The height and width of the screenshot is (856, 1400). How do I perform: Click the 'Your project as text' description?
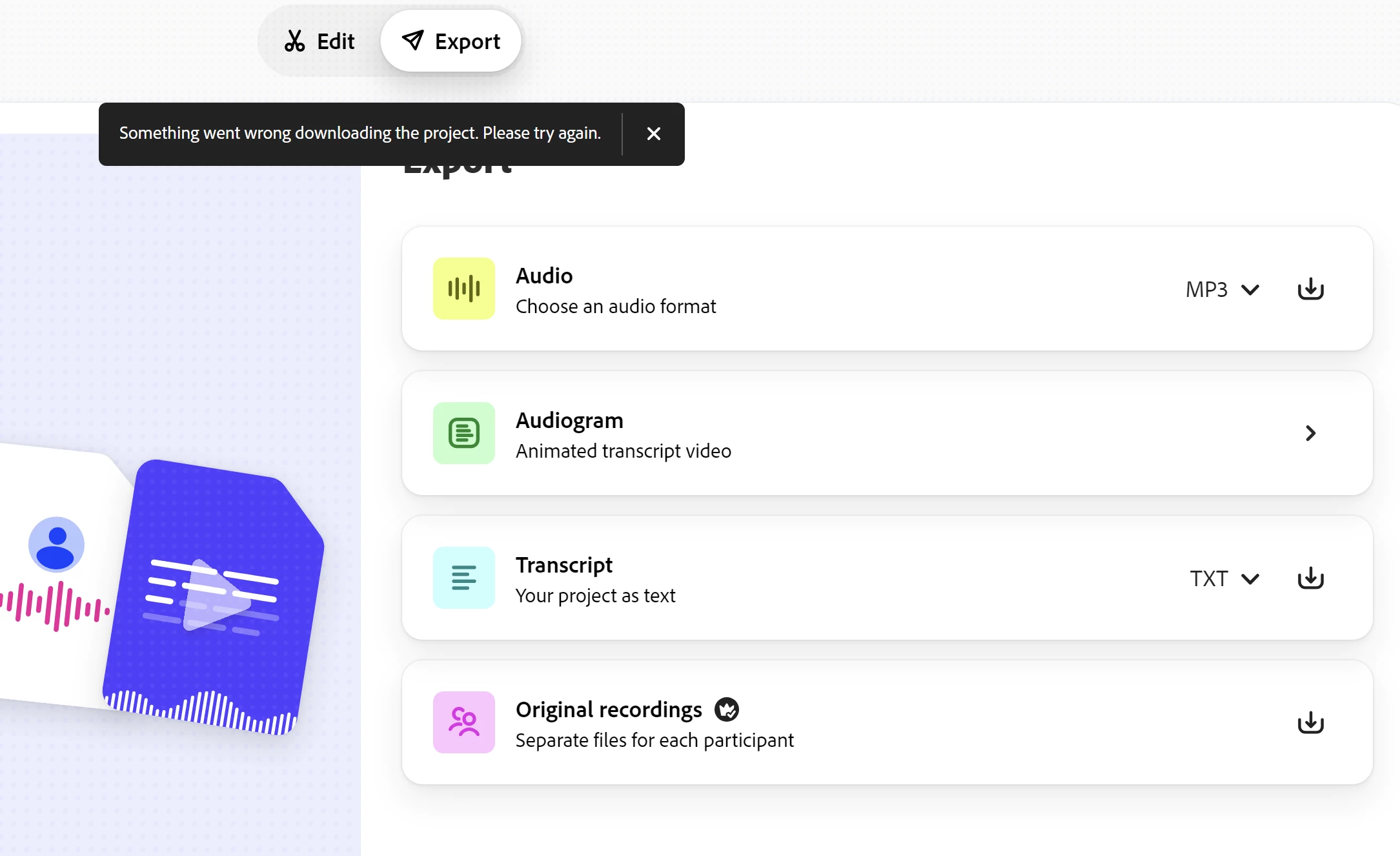click(x=595, y=595)
